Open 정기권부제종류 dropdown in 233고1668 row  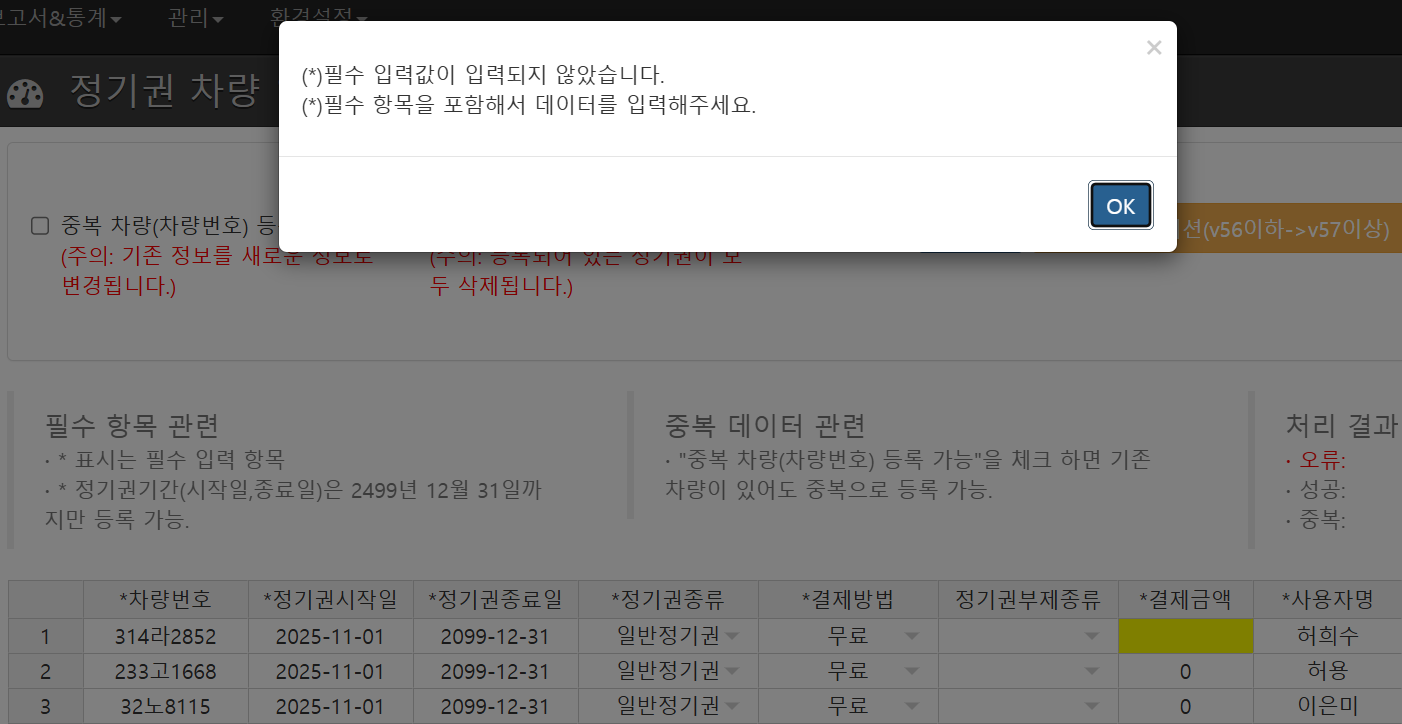point(1091,671)
